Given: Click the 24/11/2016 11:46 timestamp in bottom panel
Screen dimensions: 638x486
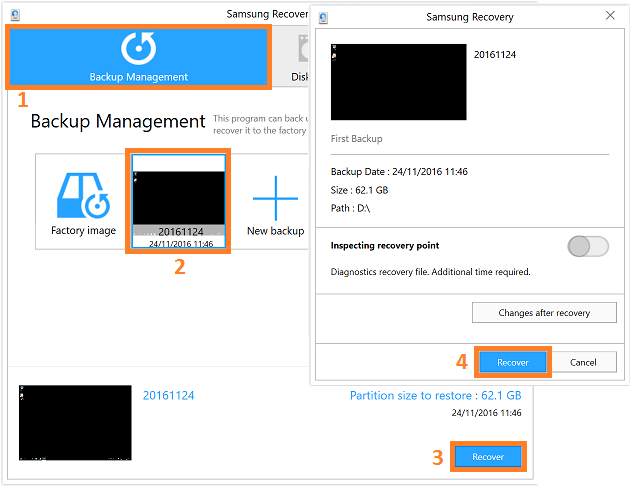Looking at the screenshot, I should (x=486, y=413).
